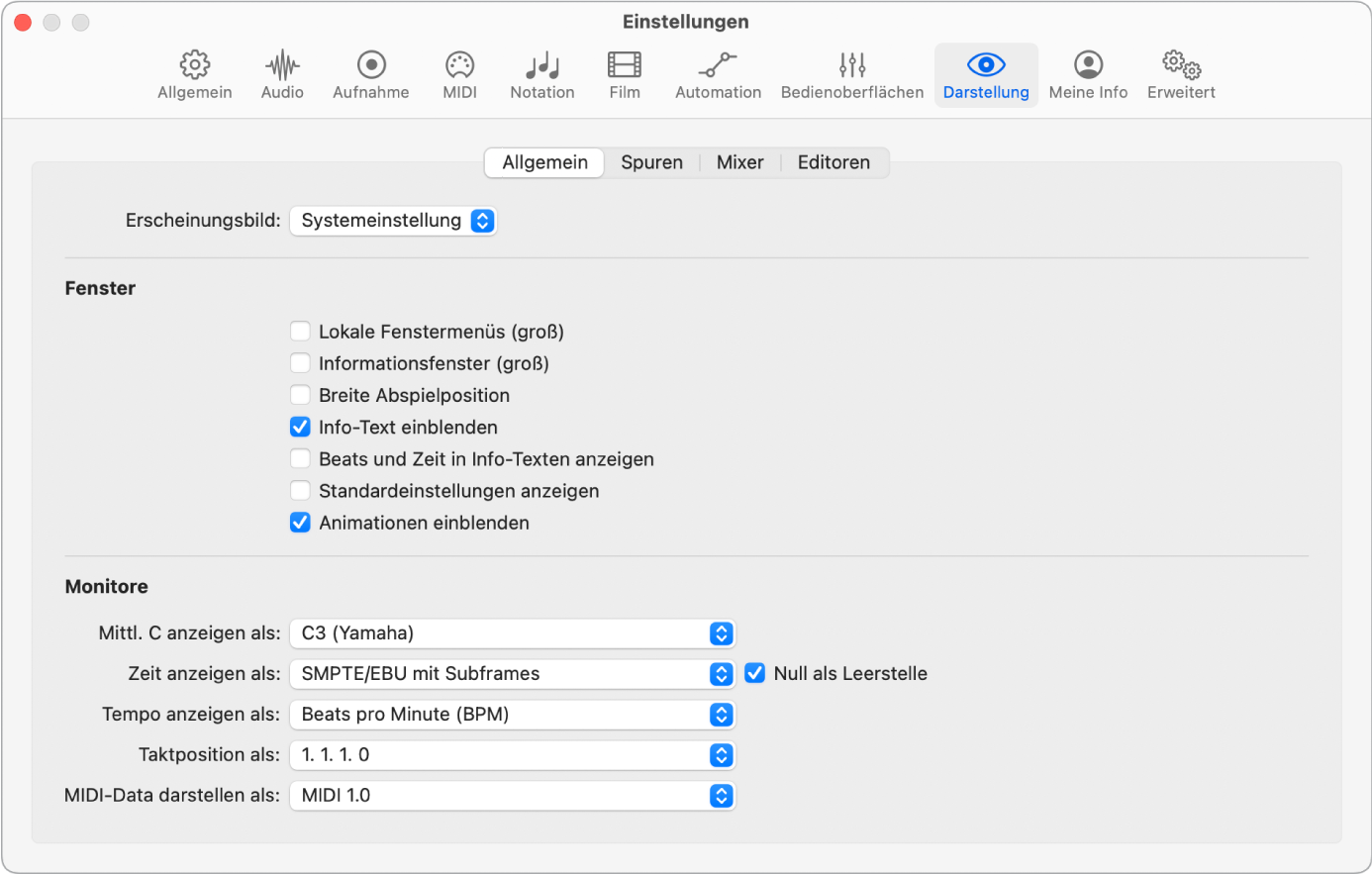1372x874 pixels.
Task: Switch to the Allgemein sub-tab
Action: click(x=544, y=162)
